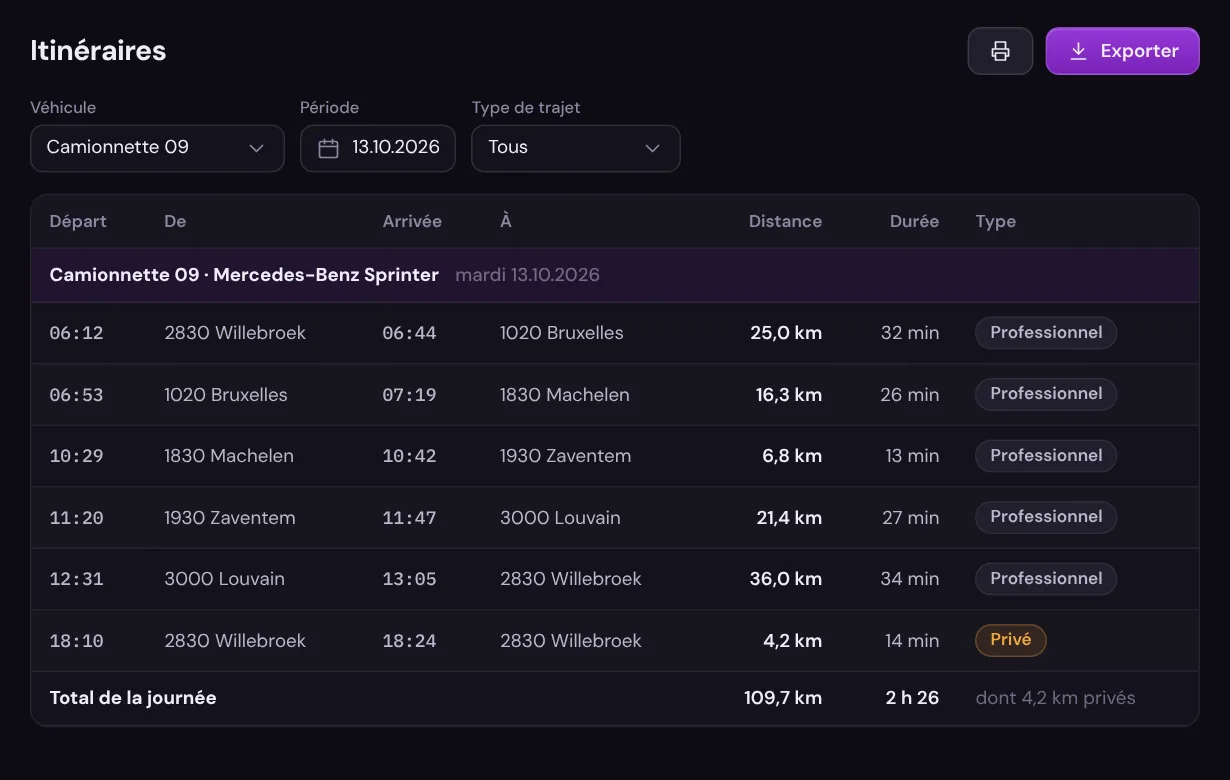Click departure time 12:31
The height and width of the screenshot is (780, 1230).
[77, 579]
